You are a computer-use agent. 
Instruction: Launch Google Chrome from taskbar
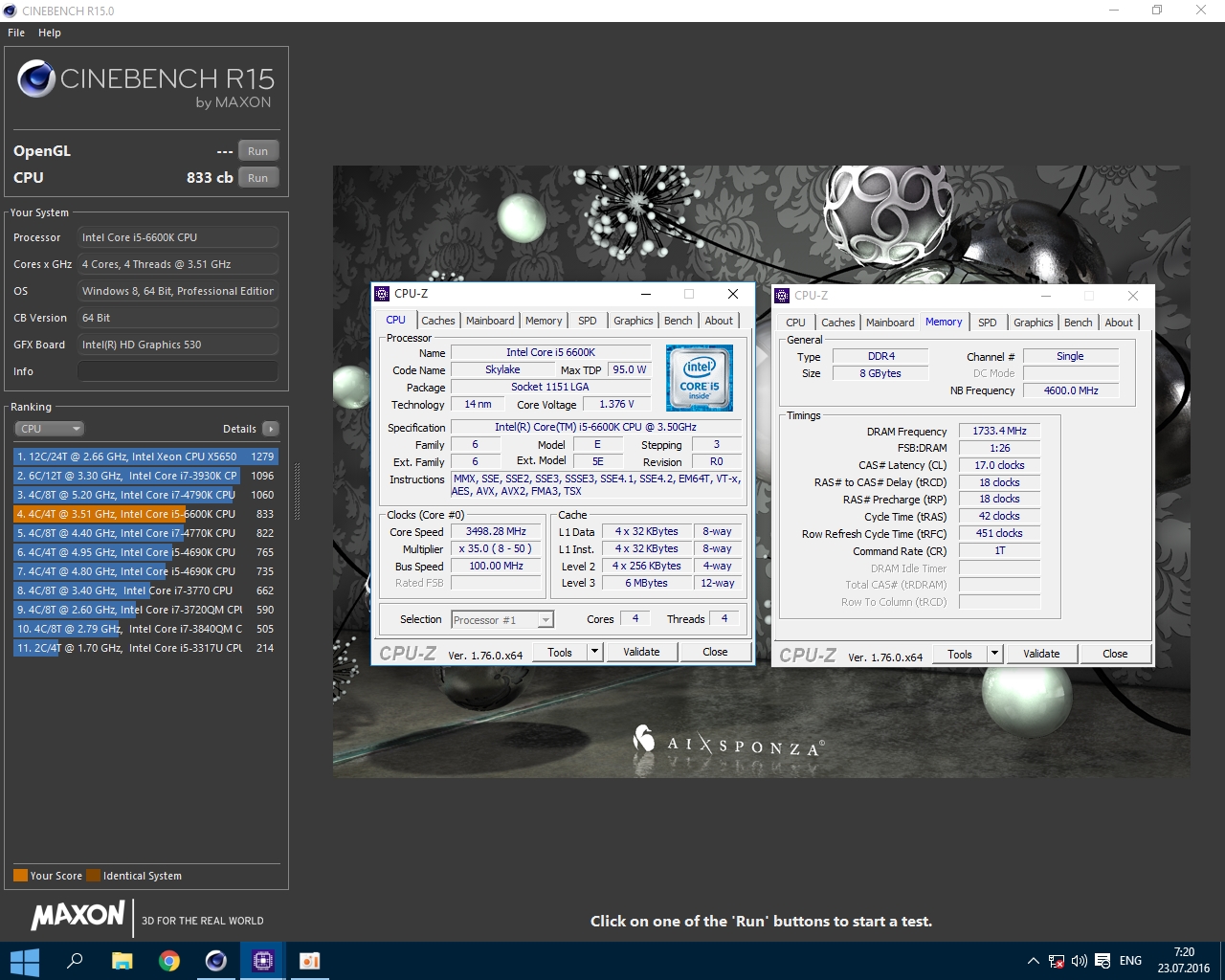pos(168,961)
